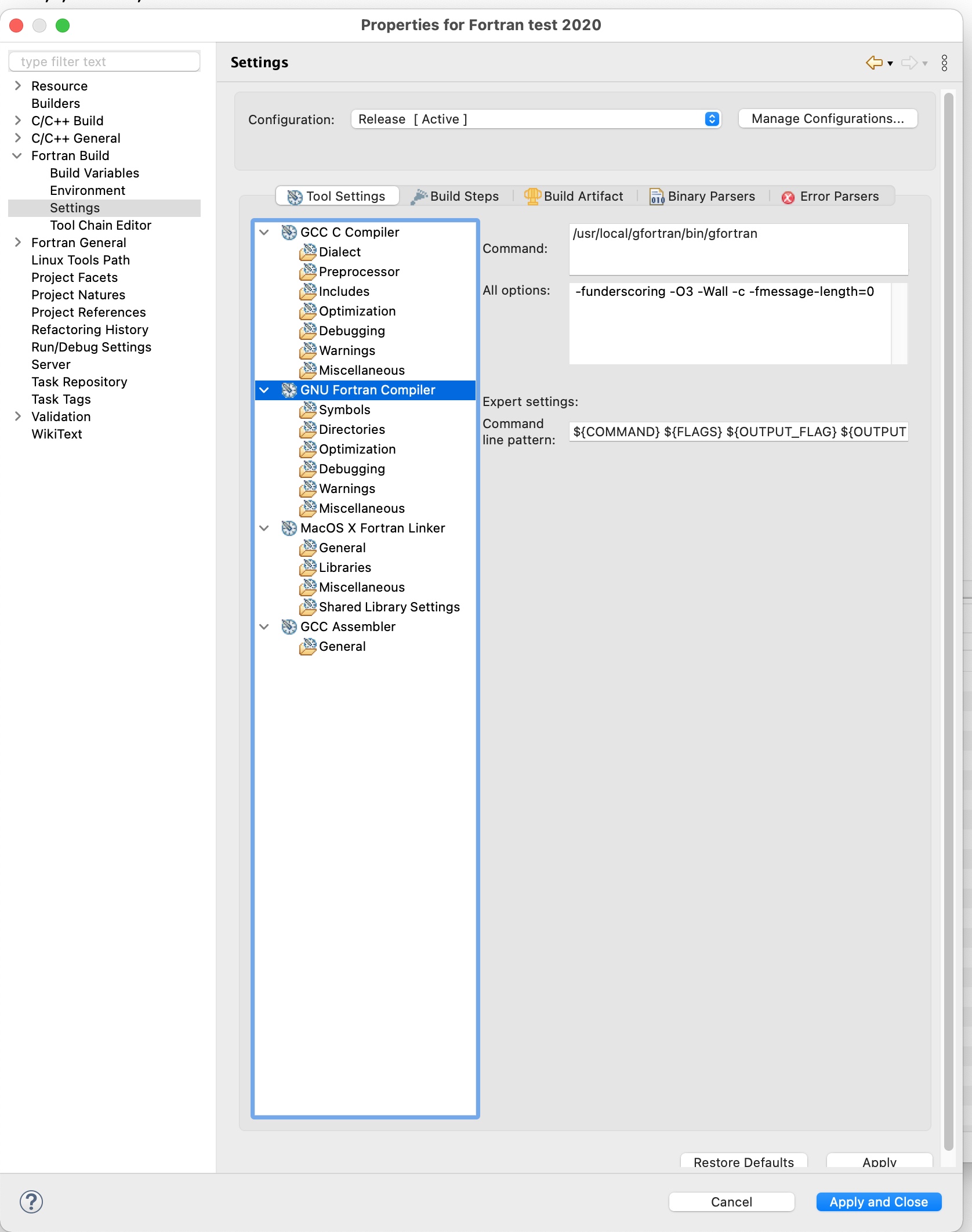972x1232 pixels.
Task: Click the GCC Assembler tool icon
Action: [x=289, y=626]
